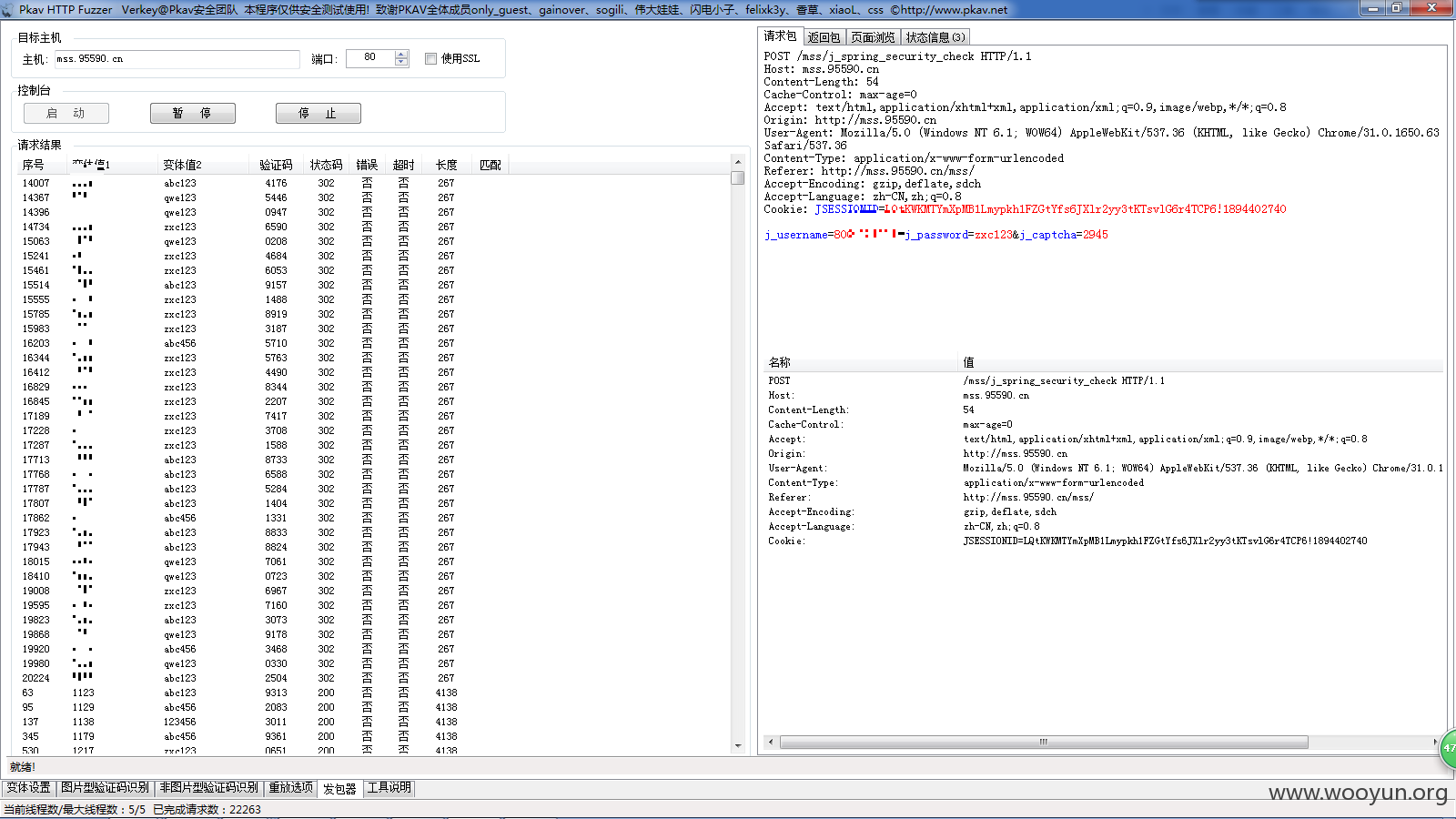Select result row with 序号 15063
This screenshot has height=819, width=1456.
(x=375, y=241)
